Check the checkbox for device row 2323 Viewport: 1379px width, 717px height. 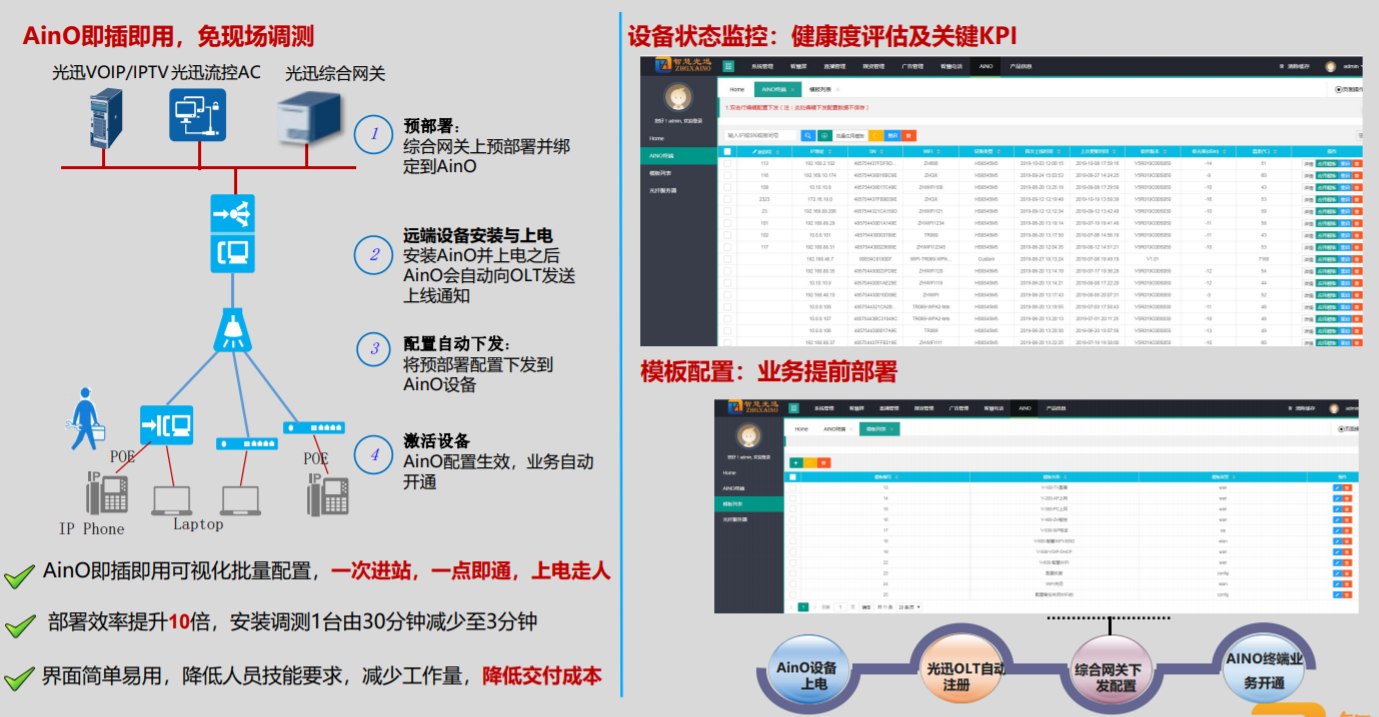[x=727, y=199]
